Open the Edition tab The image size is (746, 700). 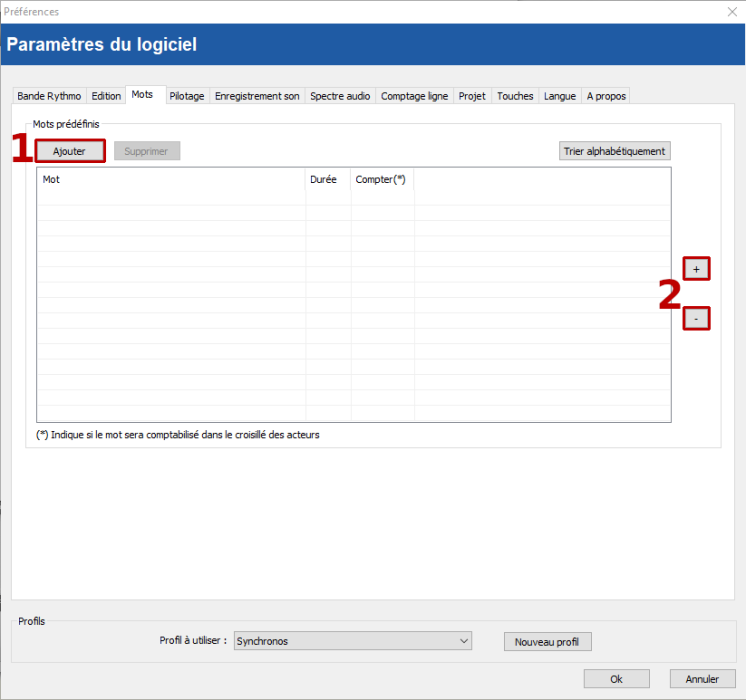click(106, 96)
